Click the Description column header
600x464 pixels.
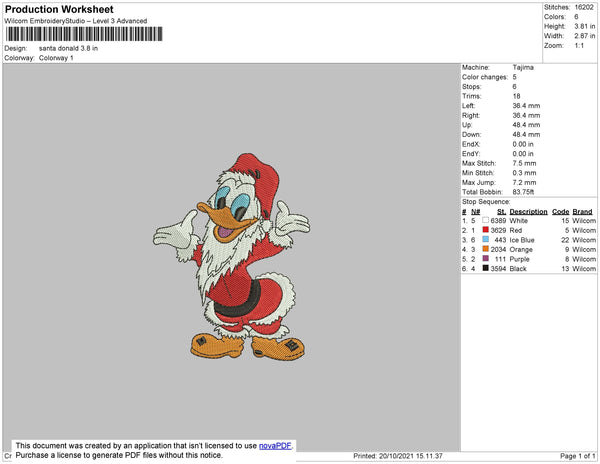pyautogui.click(x=528, y=211)
